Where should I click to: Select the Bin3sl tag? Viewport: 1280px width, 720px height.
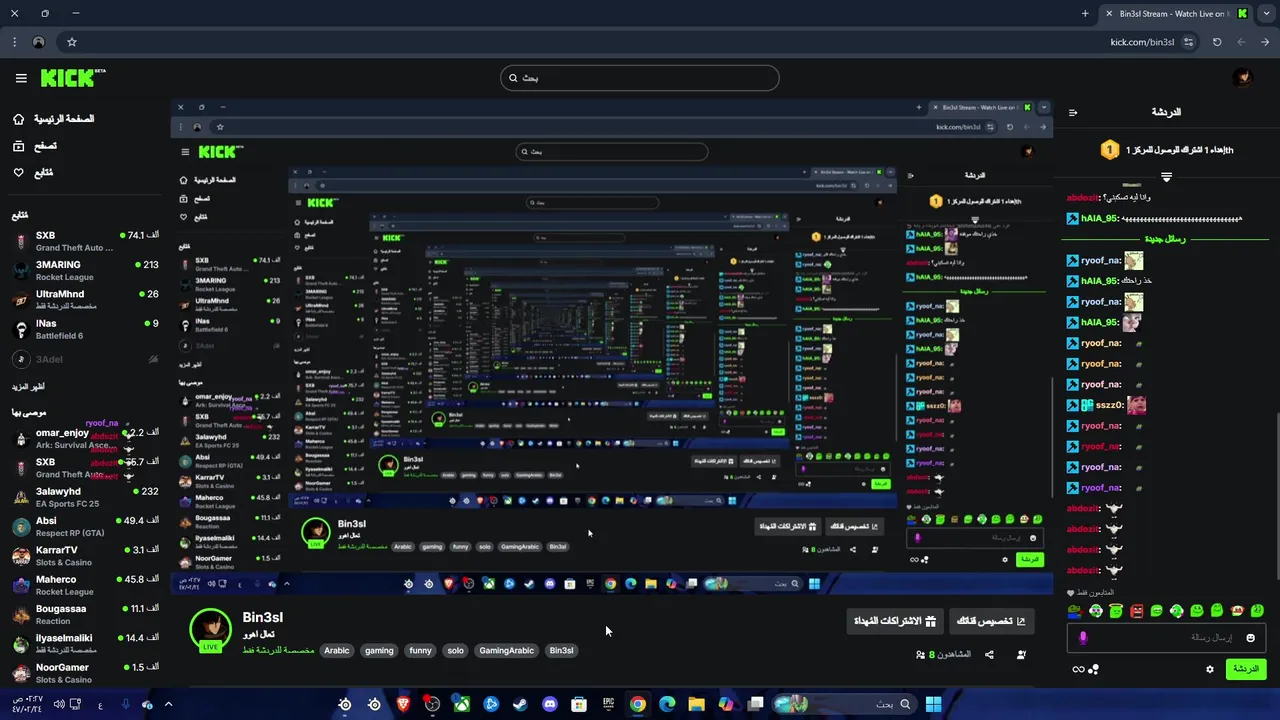point(561,650)
